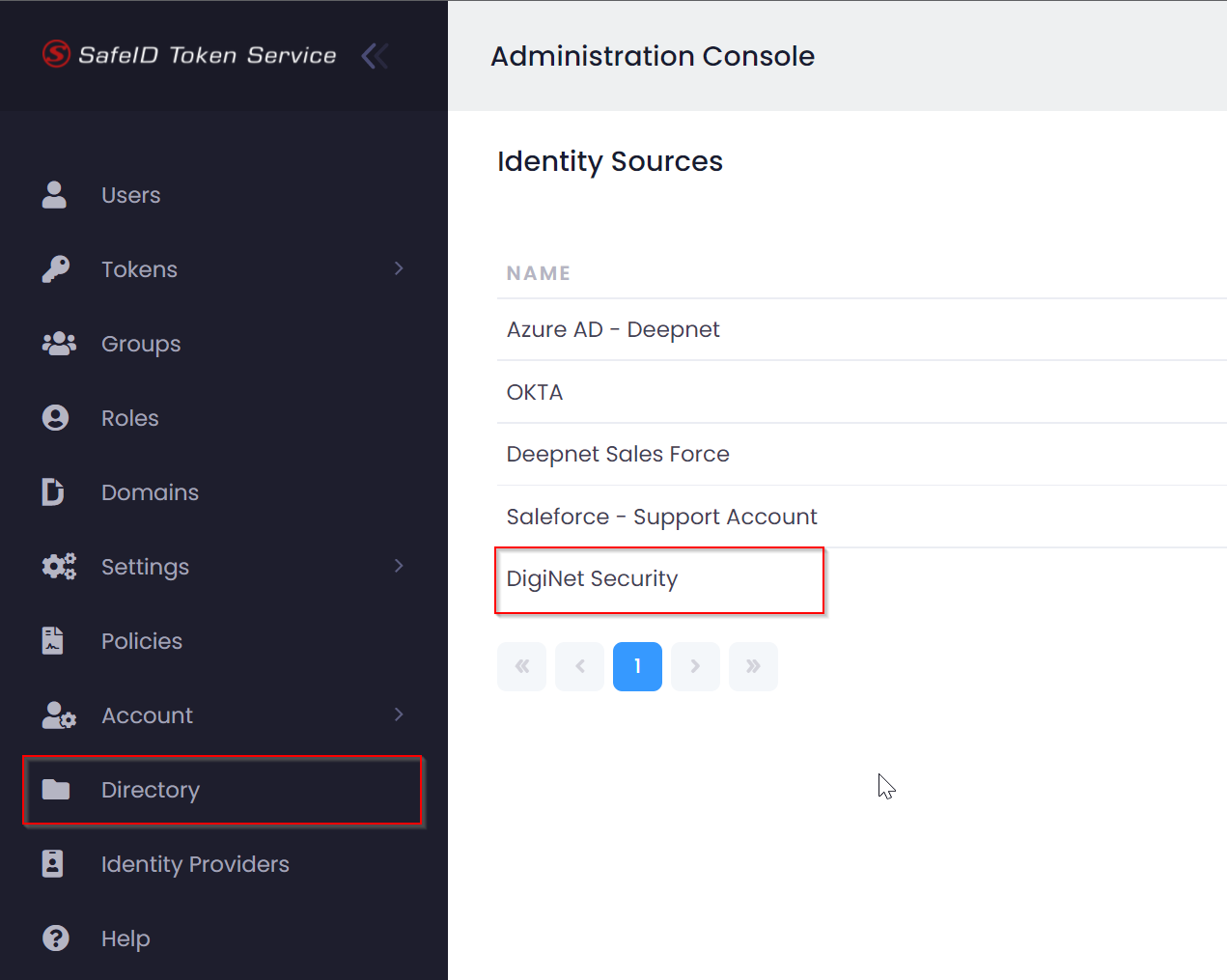Image resolution: width=1227 pixels, height=980 pixels.
Task: Expand the Tokens submenu arrow
Action: coord(399,268)
